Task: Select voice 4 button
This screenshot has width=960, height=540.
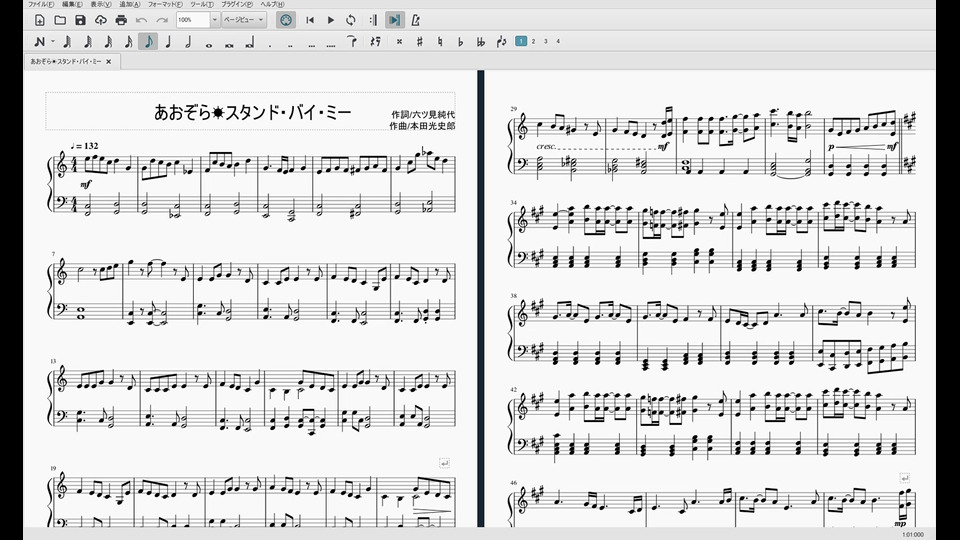Action: point(558,41)
